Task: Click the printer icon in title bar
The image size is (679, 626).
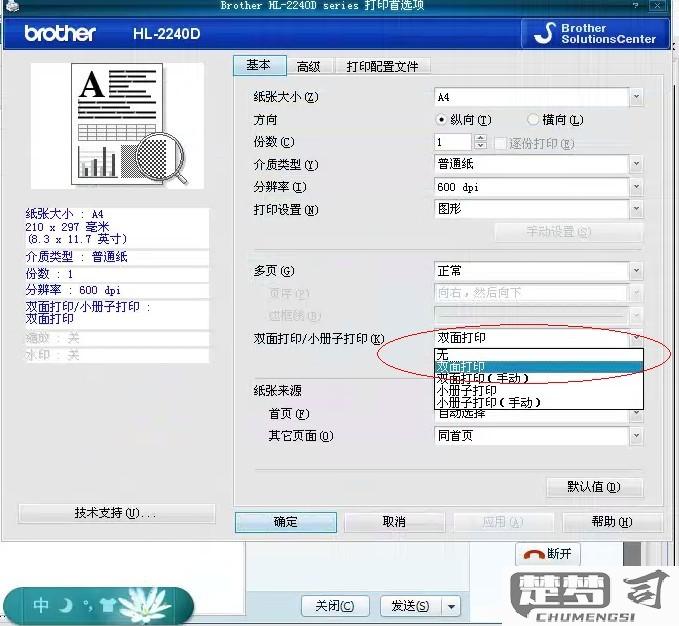Action: [12, 6]
